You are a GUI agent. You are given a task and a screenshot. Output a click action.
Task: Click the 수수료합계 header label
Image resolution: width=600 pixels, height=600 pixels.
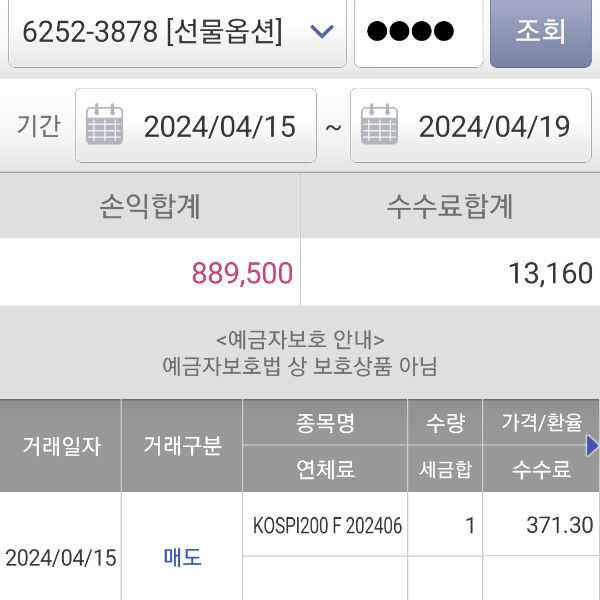point(450,206)
